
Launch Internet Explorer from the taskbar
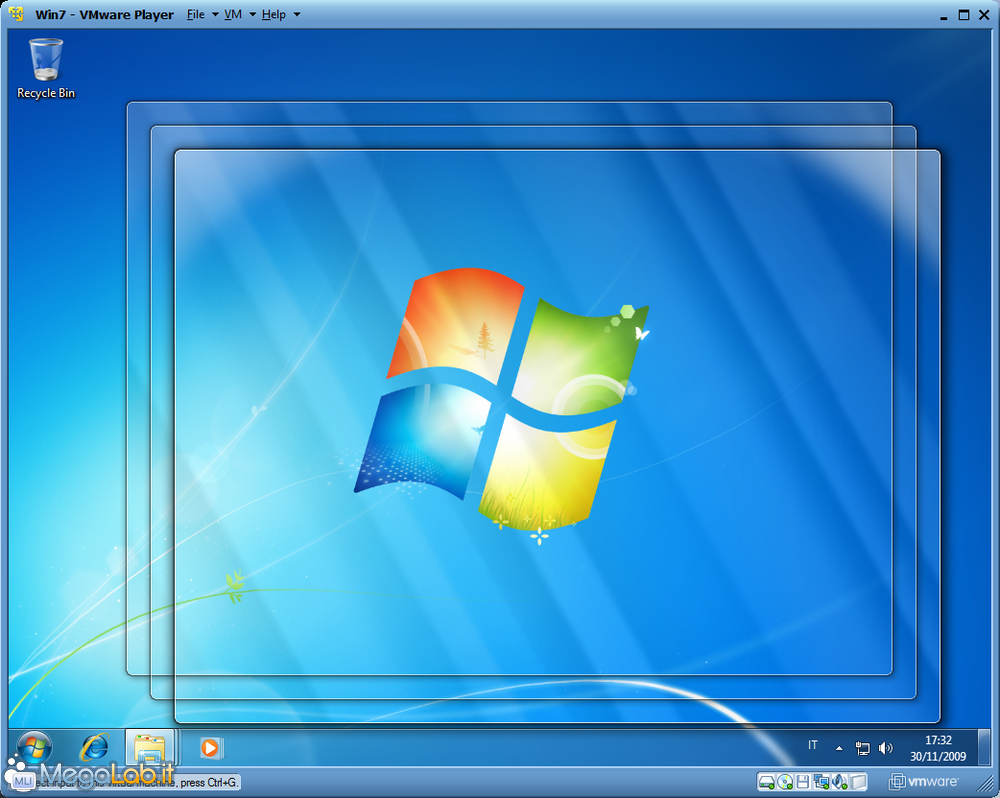94,748
